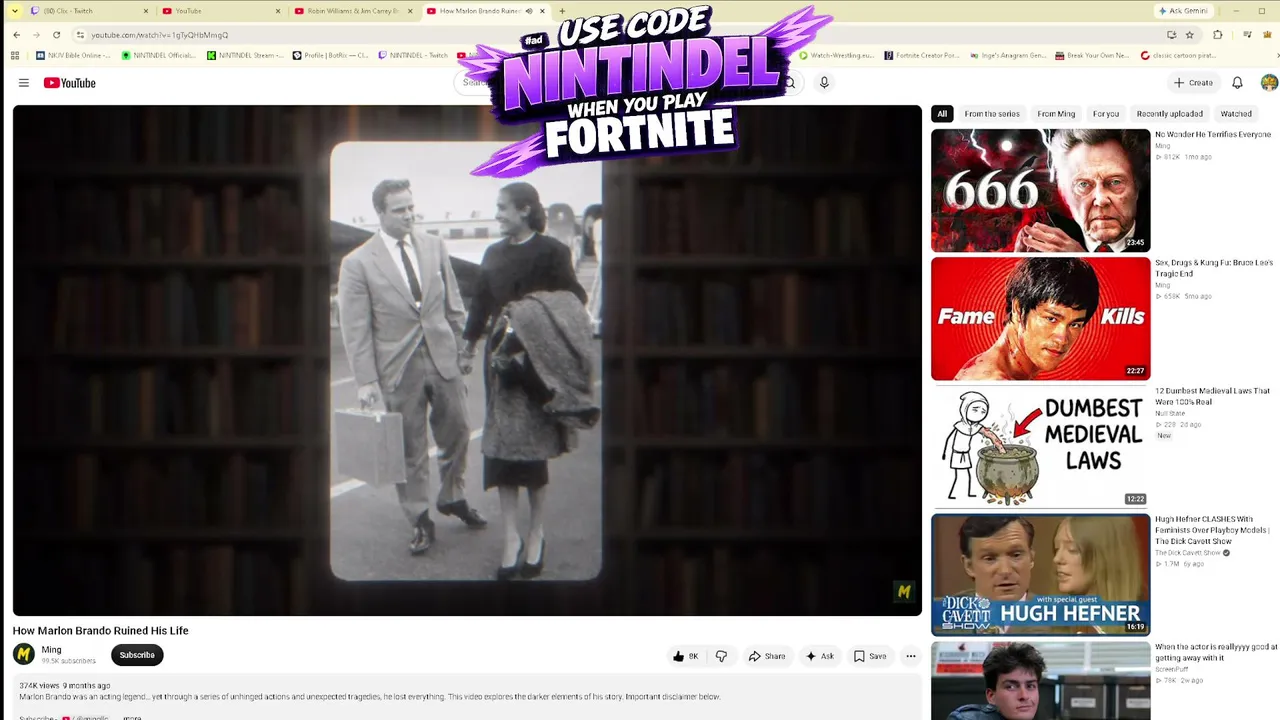1280x720 pixels.
Task: Open the Hugh Hefner Dick Cavett thumbnail
Action: coord(1040,575)
